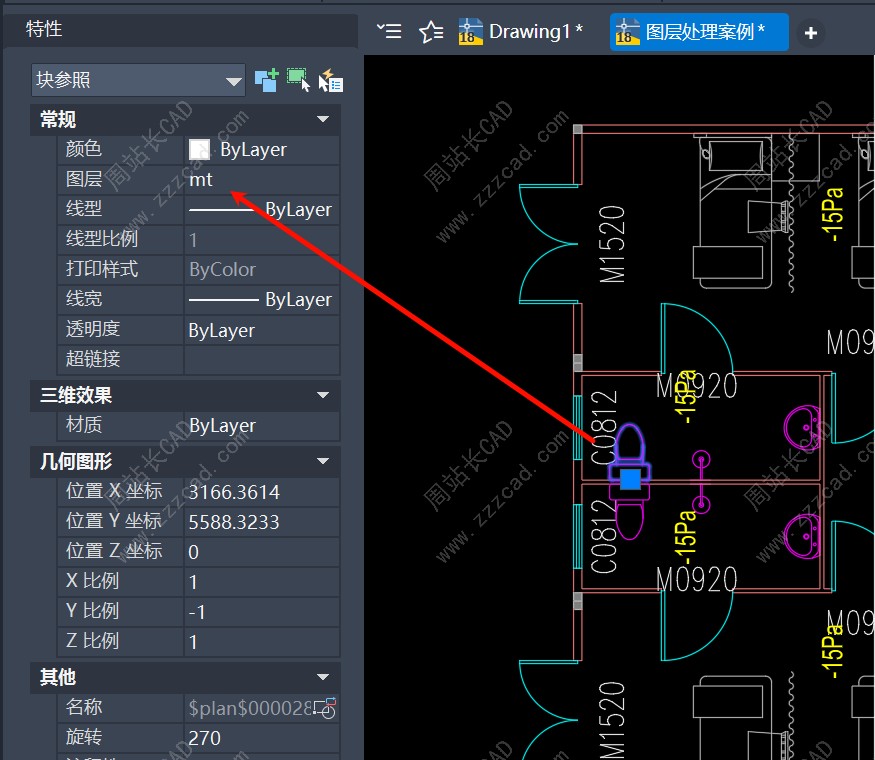Screen dimensions: 875x760
Task: Open Quick Select from properties panel
Action: (330, 81)
